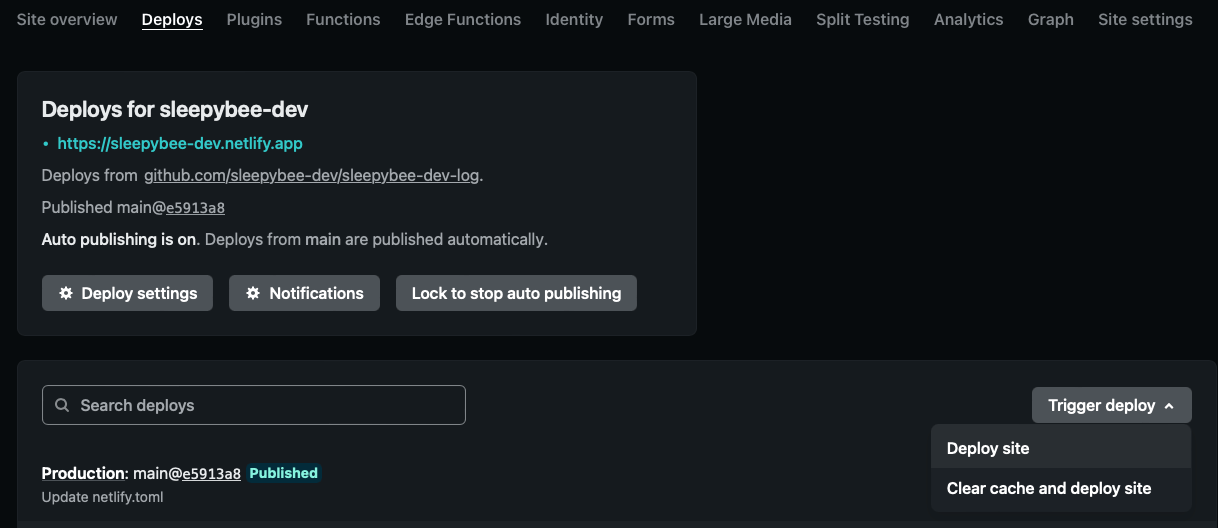Select the Deploys tab
This screenshot has height=528, width=1218.
[x=172, y=19]
